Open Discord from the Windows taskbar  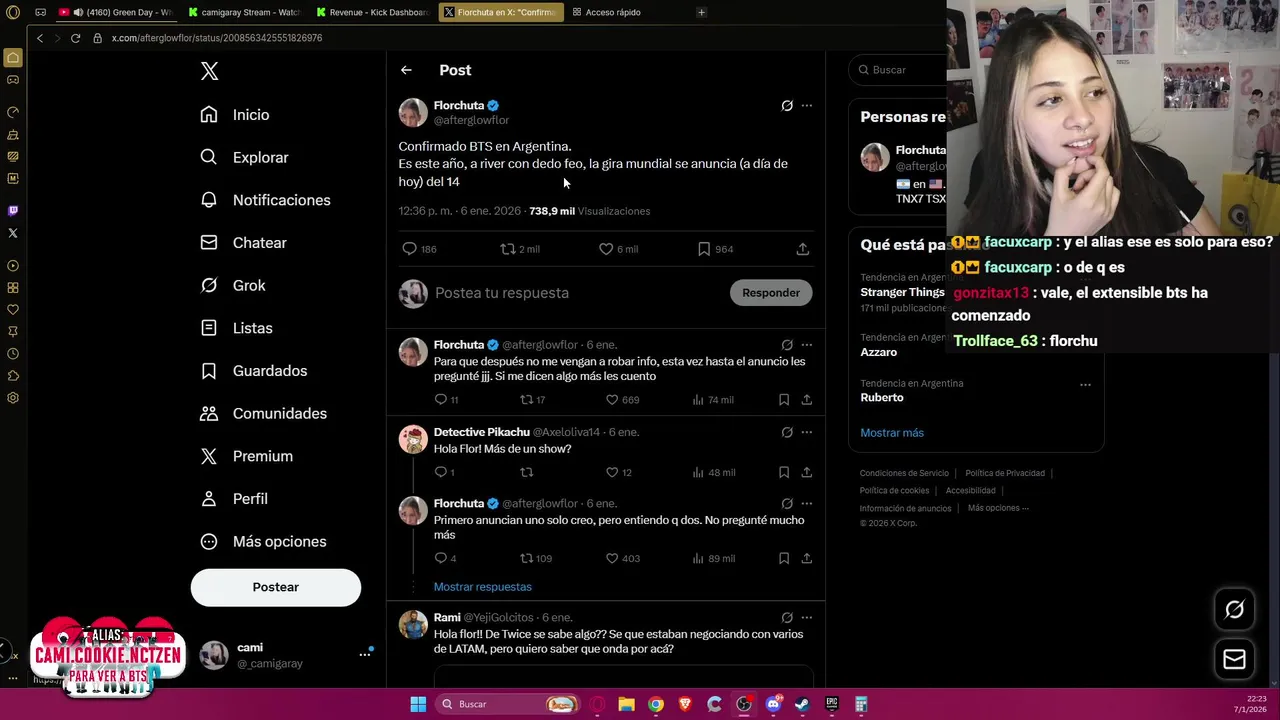tap(773, 704)
